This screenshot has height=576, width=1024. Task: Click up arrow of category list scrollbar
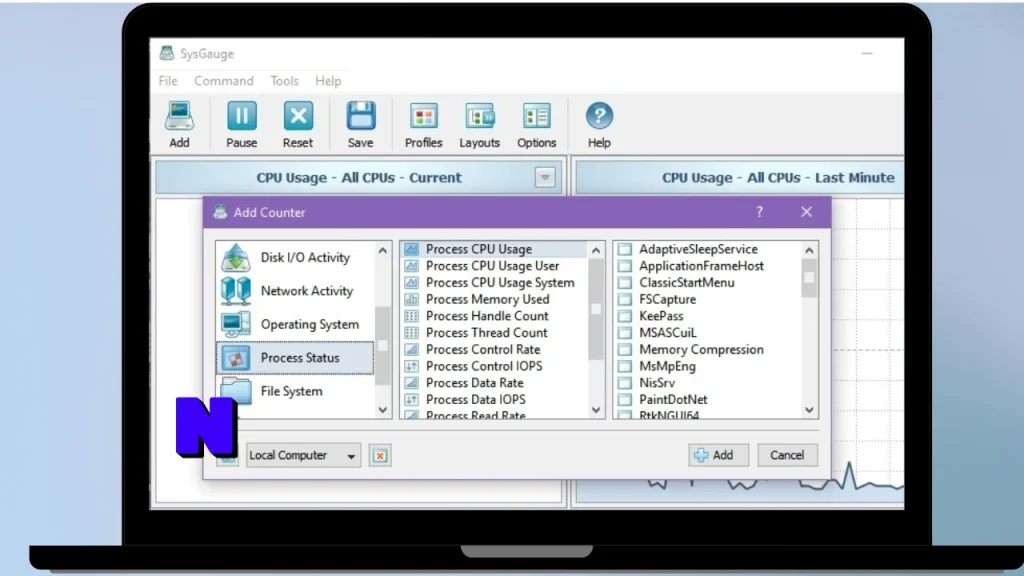pos(383,250)
